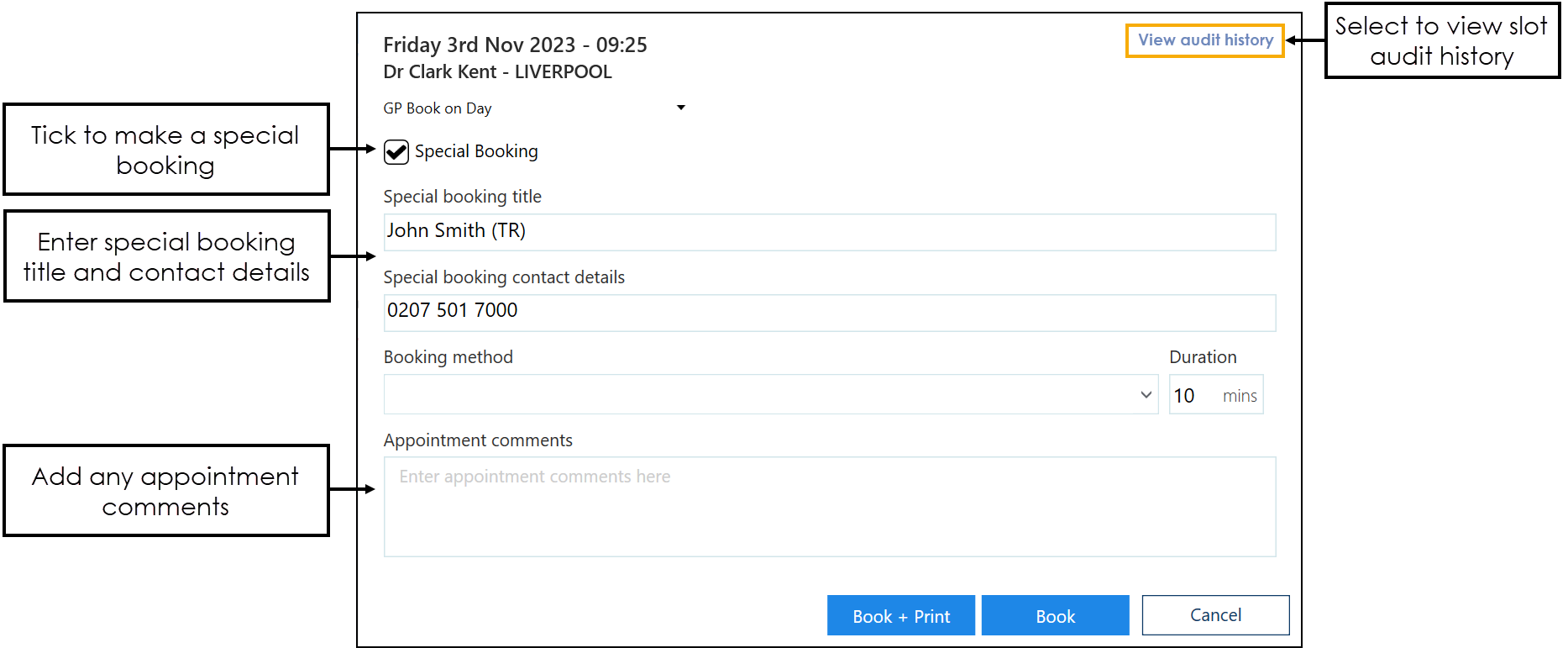Click the Special Booking label text
The image size is (1568, 648).
476,151
